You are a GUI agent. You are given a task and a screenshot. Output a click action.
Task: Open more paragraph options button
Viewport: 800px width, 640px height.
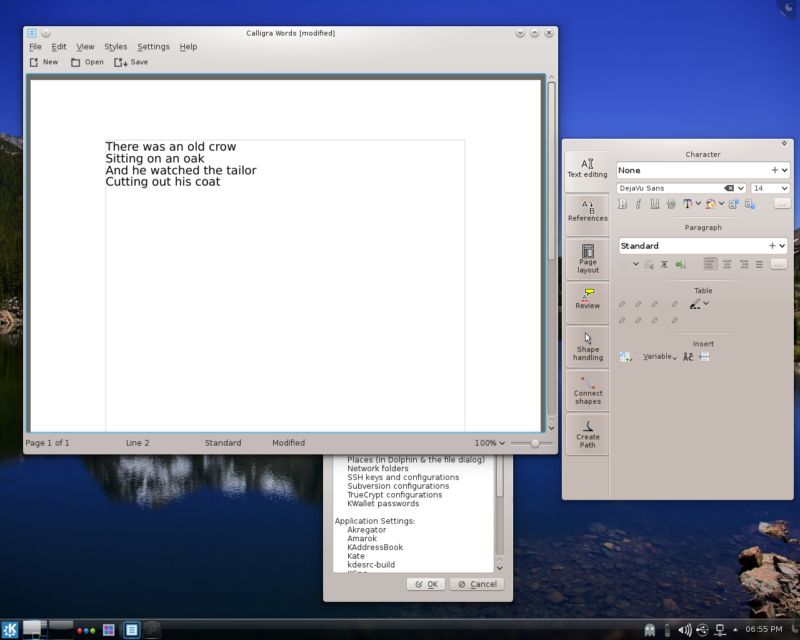pyautogui.click(x=778, y=264)
